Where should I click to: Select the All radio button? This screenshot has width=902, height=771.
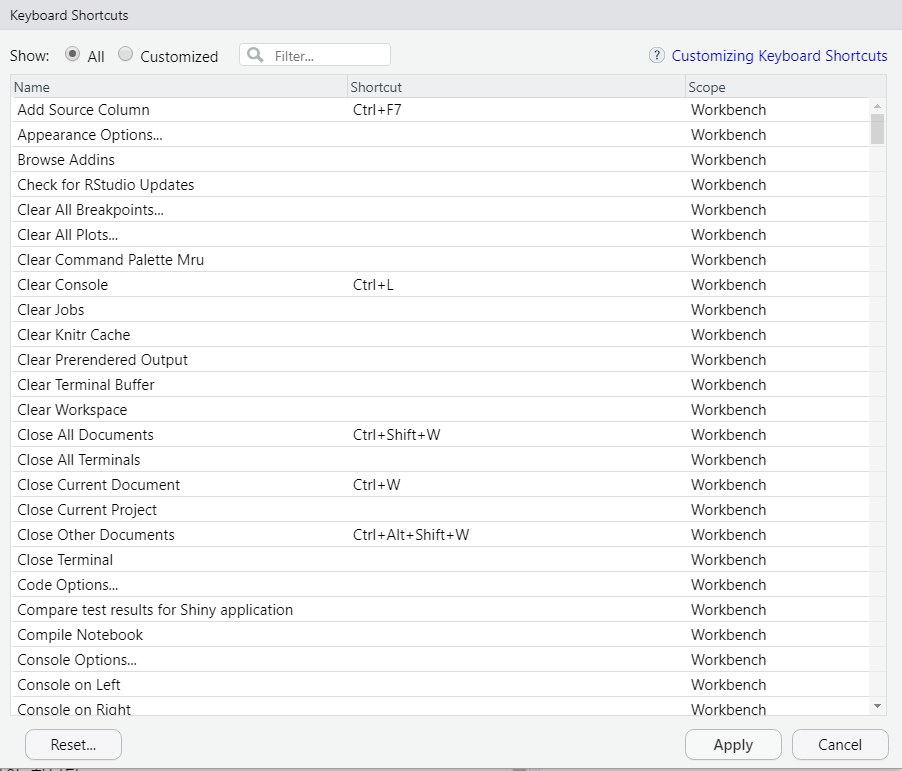[72, 54]
